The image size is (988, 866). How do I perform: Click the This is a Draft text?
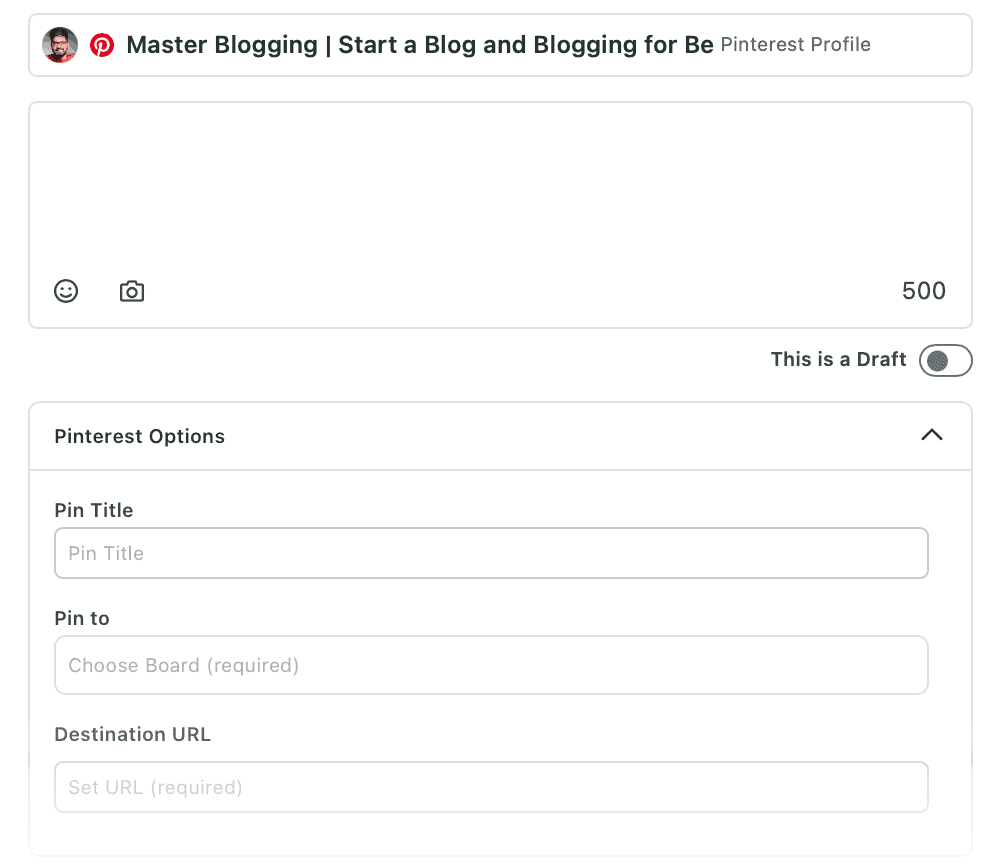(838, 359)
